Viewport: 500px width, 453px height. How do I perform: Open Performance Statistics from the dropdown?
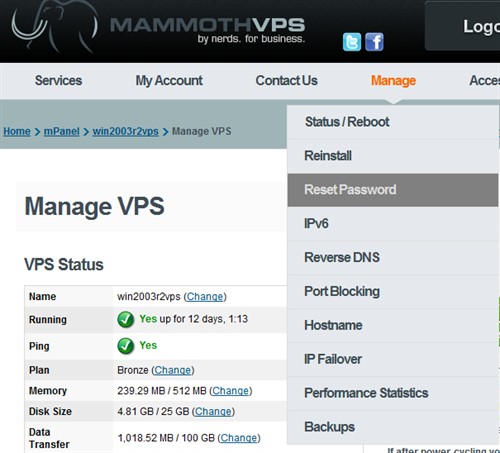pos(393,393)
